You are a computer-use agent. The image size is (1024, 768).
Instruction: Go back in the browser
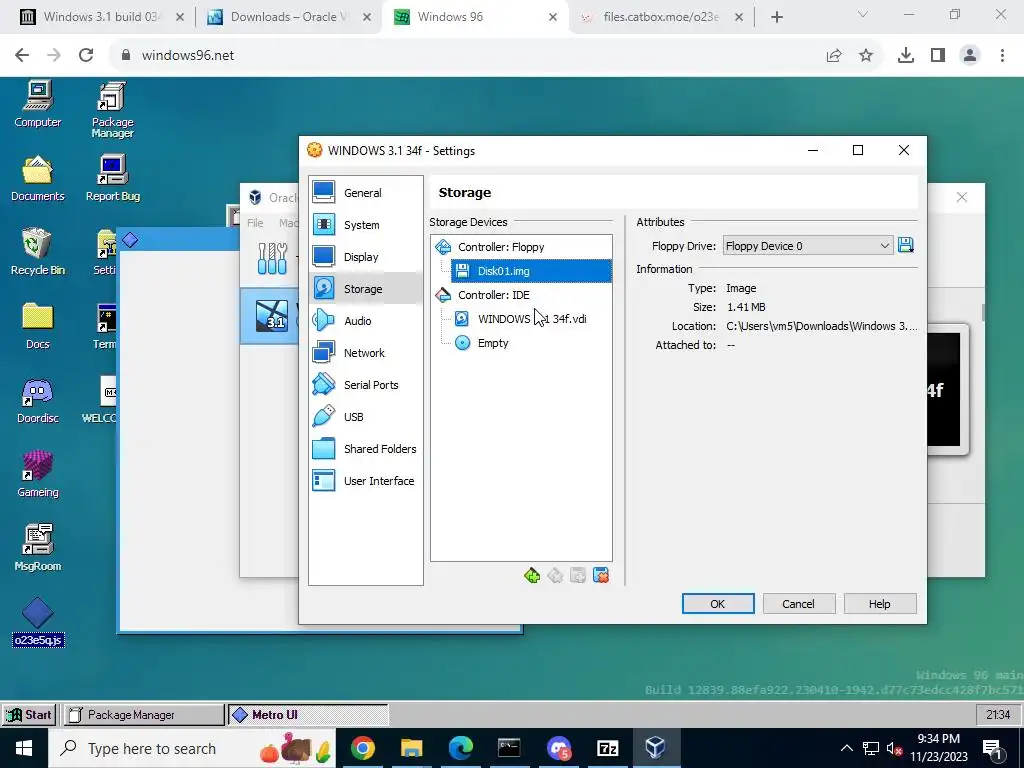22,55
